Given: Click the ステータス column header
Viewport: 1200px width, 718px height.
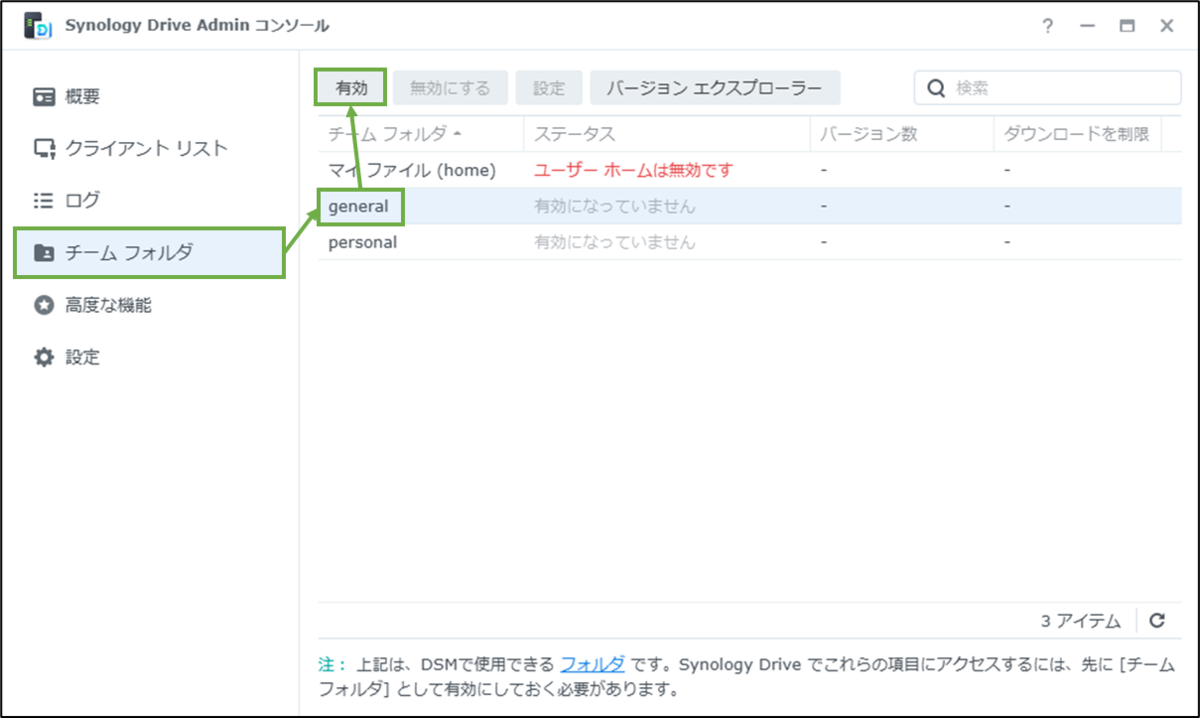Looking at the screenshot, I should [x=667, y=134].
